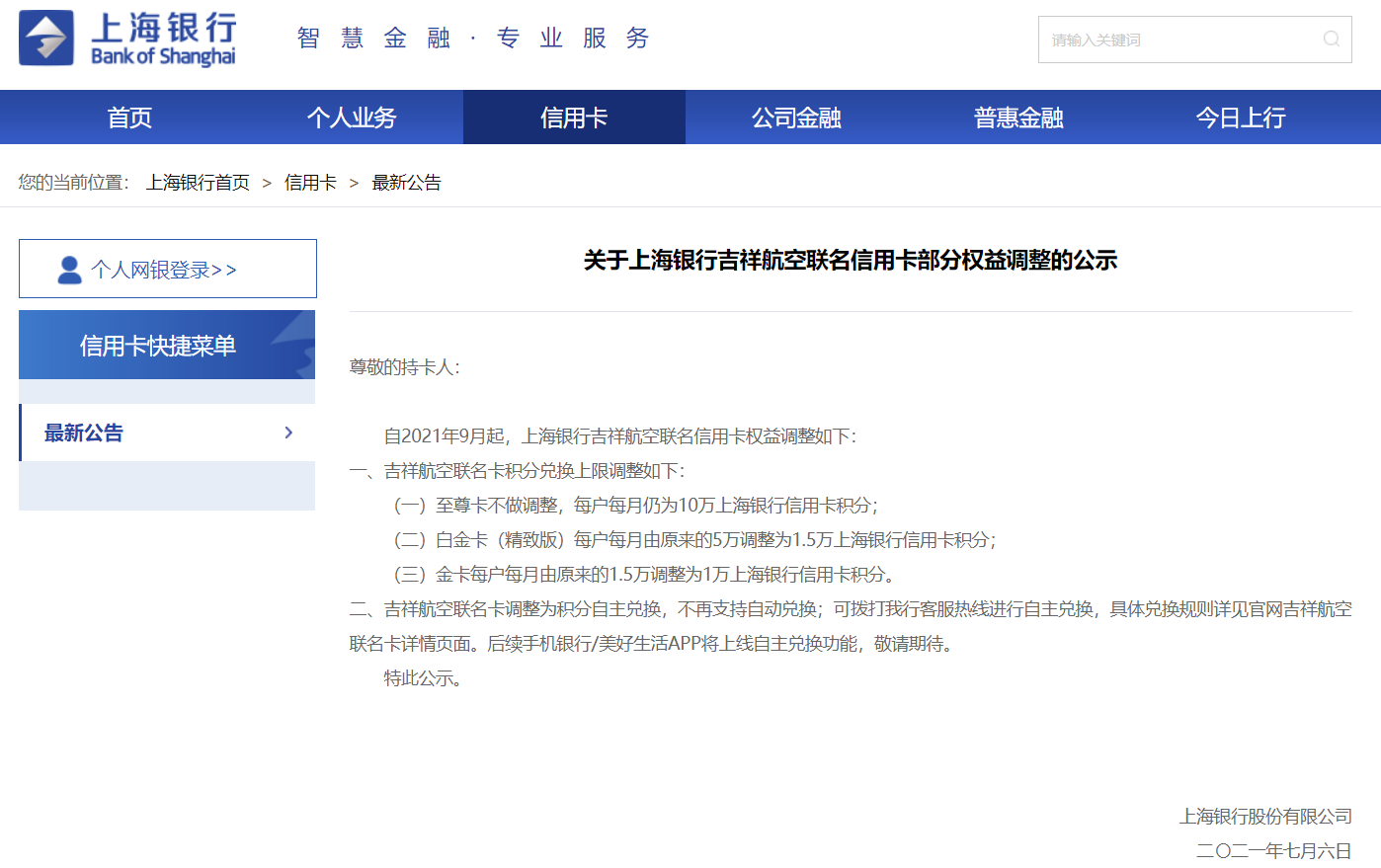Click the signature 上海银行股份有限公司
Image resolution: width=1381 pixels, height=868 pixels.
click(x=1265, y=817)
